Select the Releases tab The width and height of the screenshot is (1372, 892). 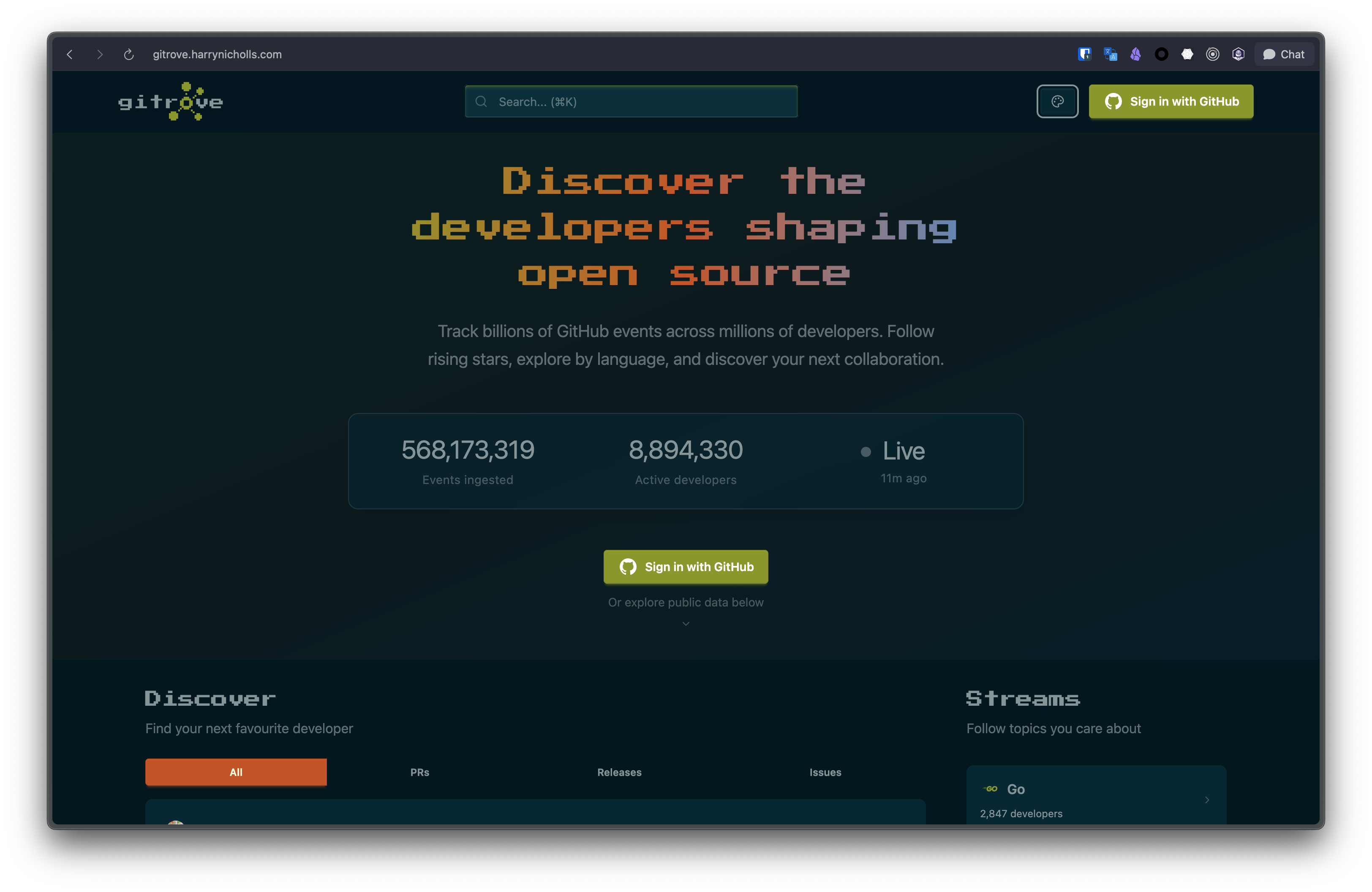[x=619, y=772]
